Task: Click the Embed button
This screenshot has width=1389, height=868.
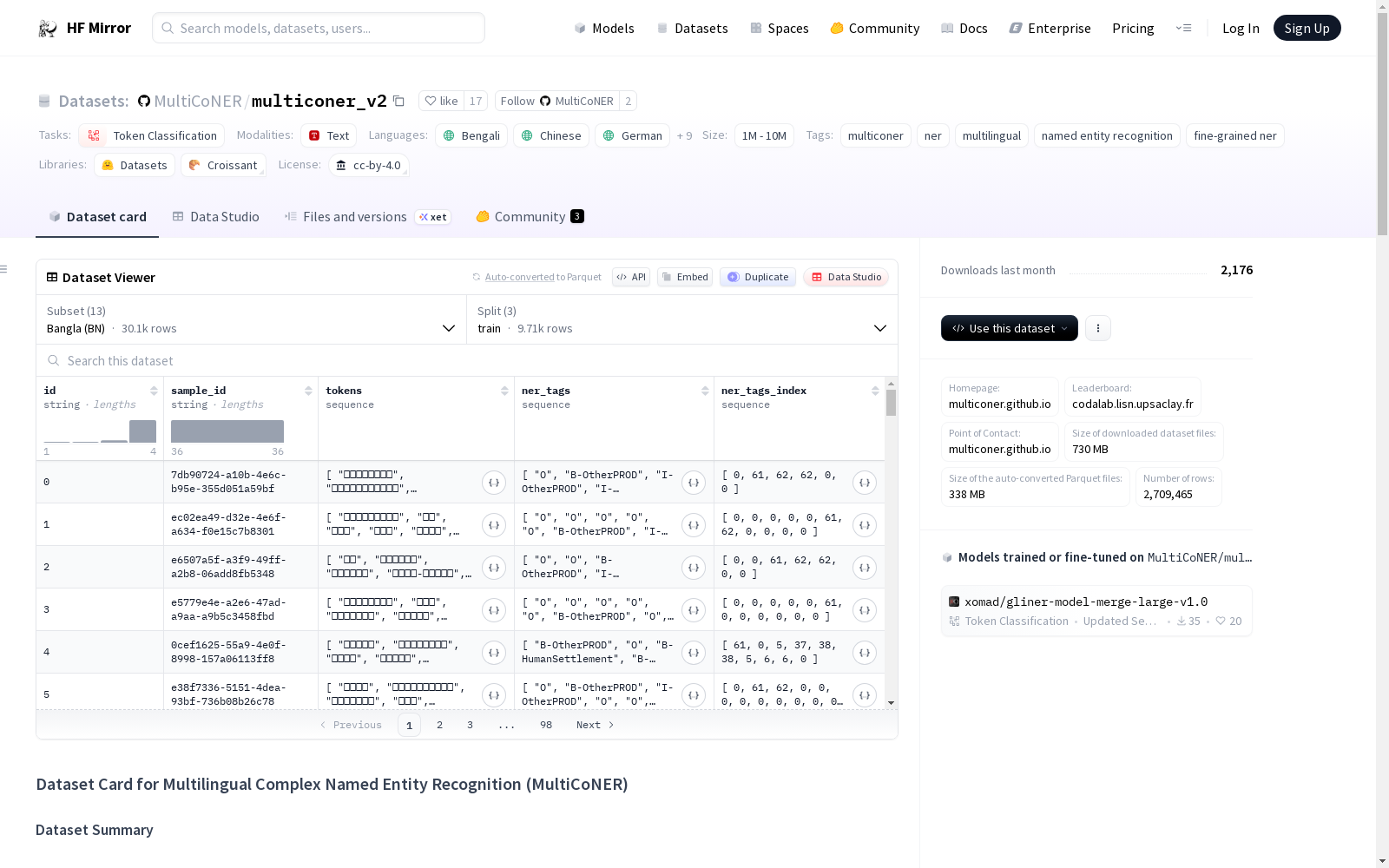Action: [685, 277]
